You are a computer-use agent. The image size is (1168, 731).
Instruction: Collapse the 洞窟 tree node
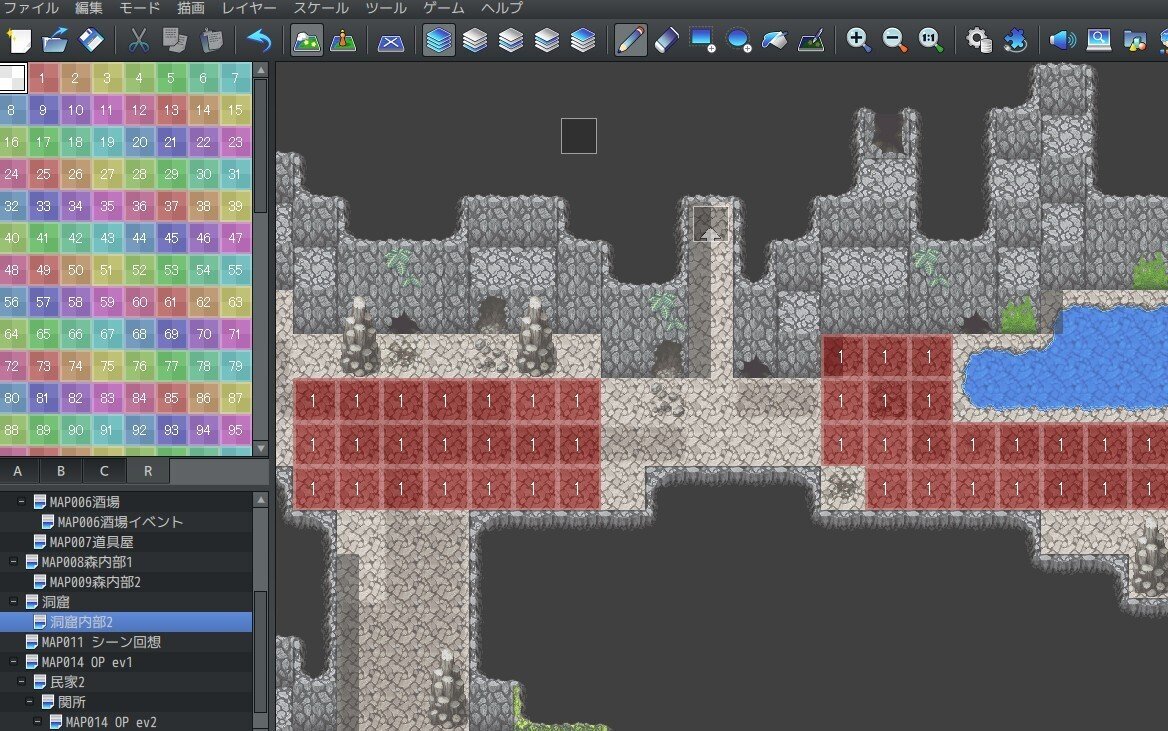pos(13,601)
